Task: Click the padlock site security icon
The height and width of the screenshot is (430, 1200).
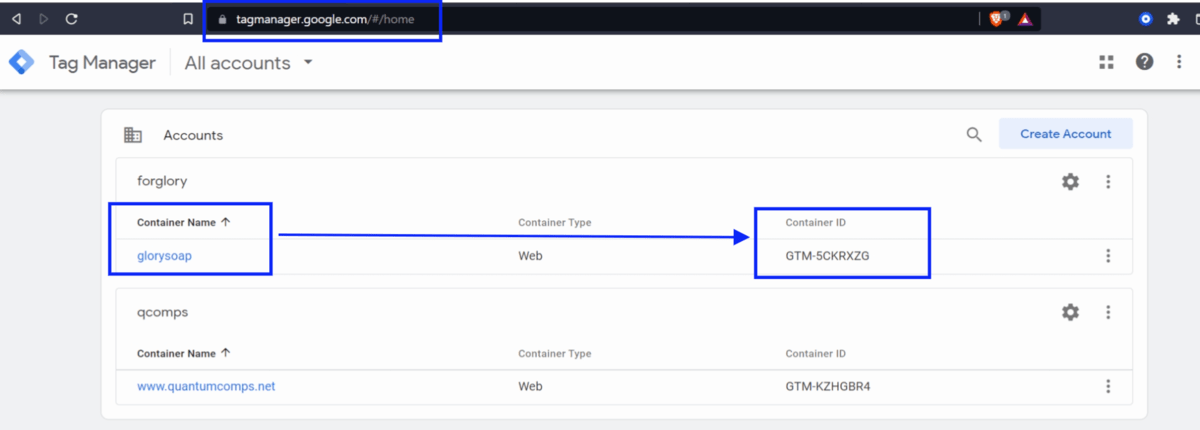Action: tap(223, 19)
